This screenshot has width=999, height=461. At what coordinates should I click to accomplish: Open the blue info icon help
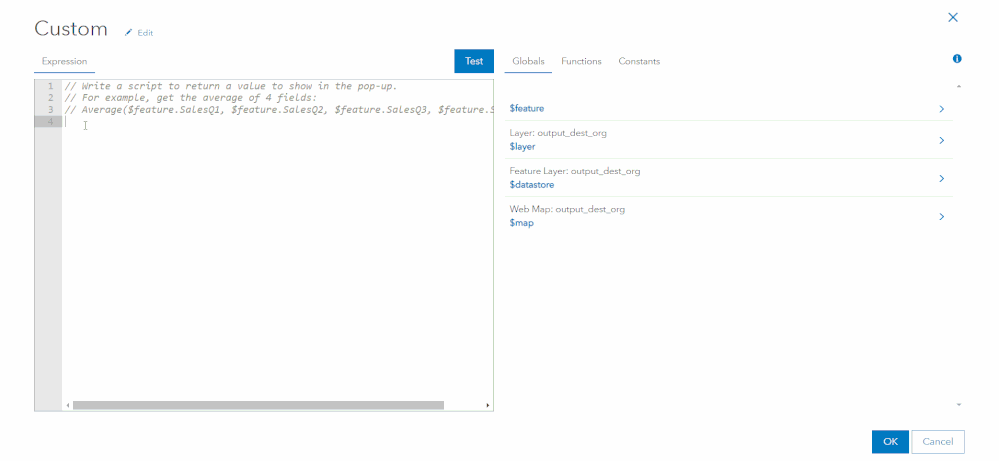[x=957, y=59]
